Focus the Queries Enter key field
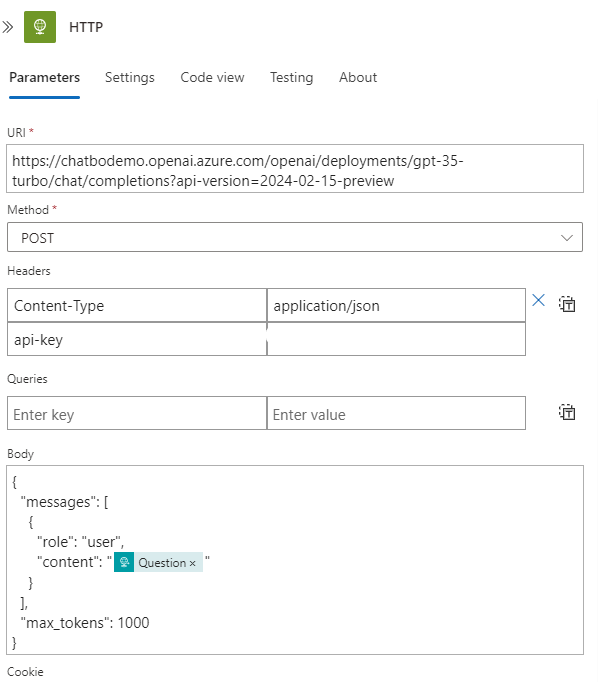 pyautogui.click(x=137, y=413)
